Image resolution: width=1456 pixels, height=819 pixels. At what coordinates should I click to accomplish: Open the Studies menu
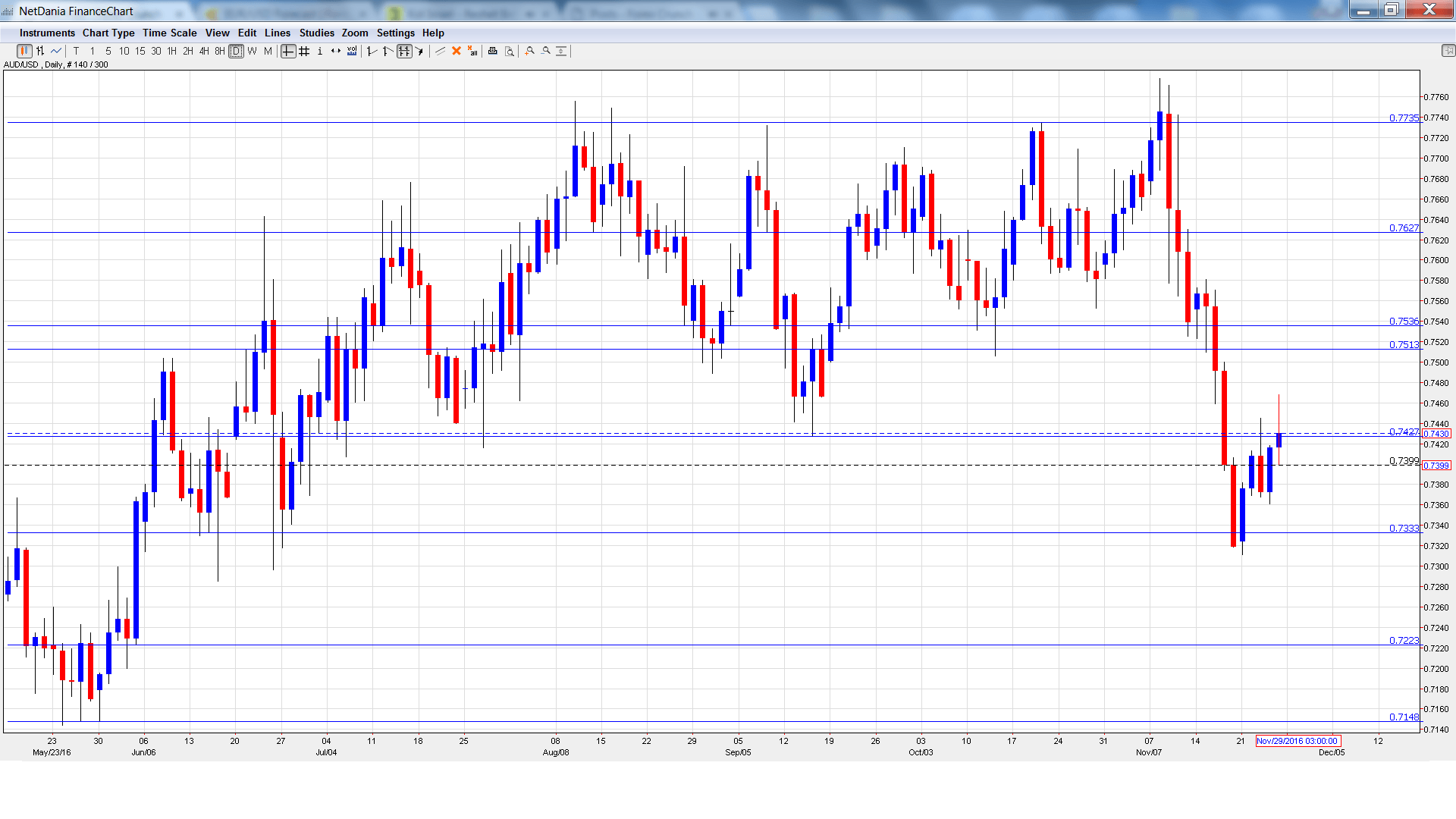pyautogui.click(x=316, y=33)
